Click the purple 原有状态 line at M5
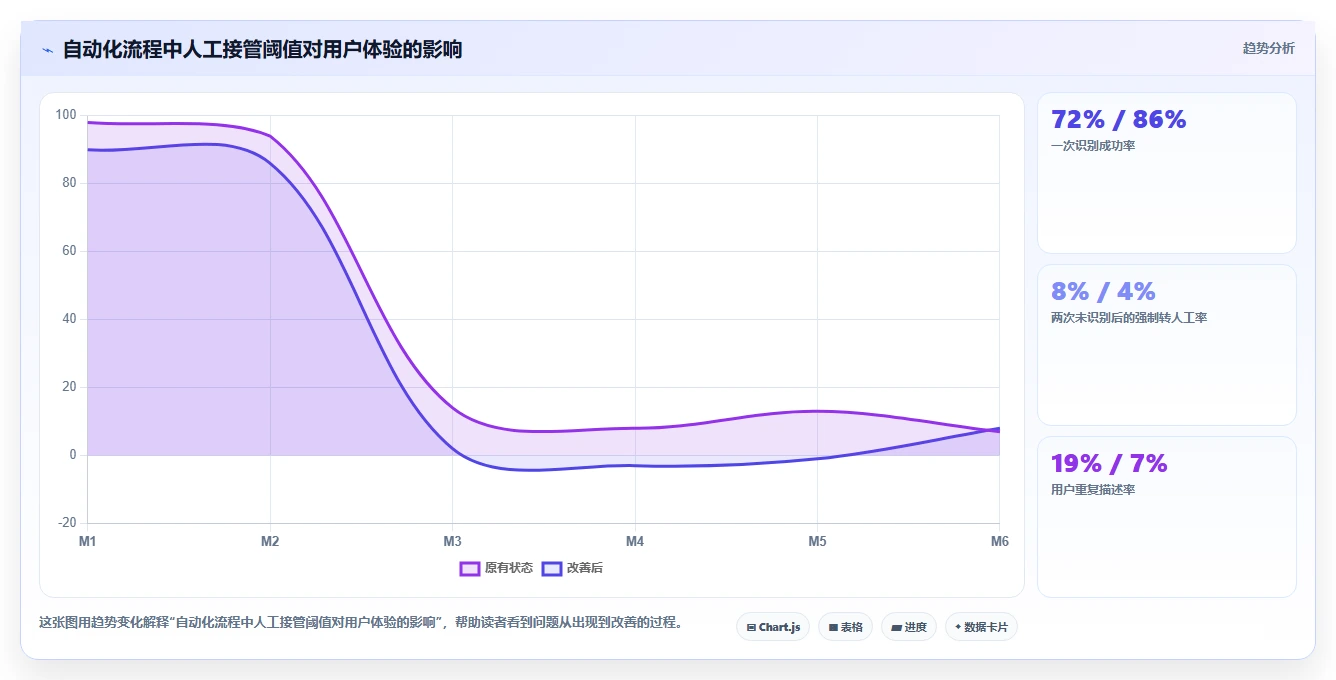 [817, 411]
